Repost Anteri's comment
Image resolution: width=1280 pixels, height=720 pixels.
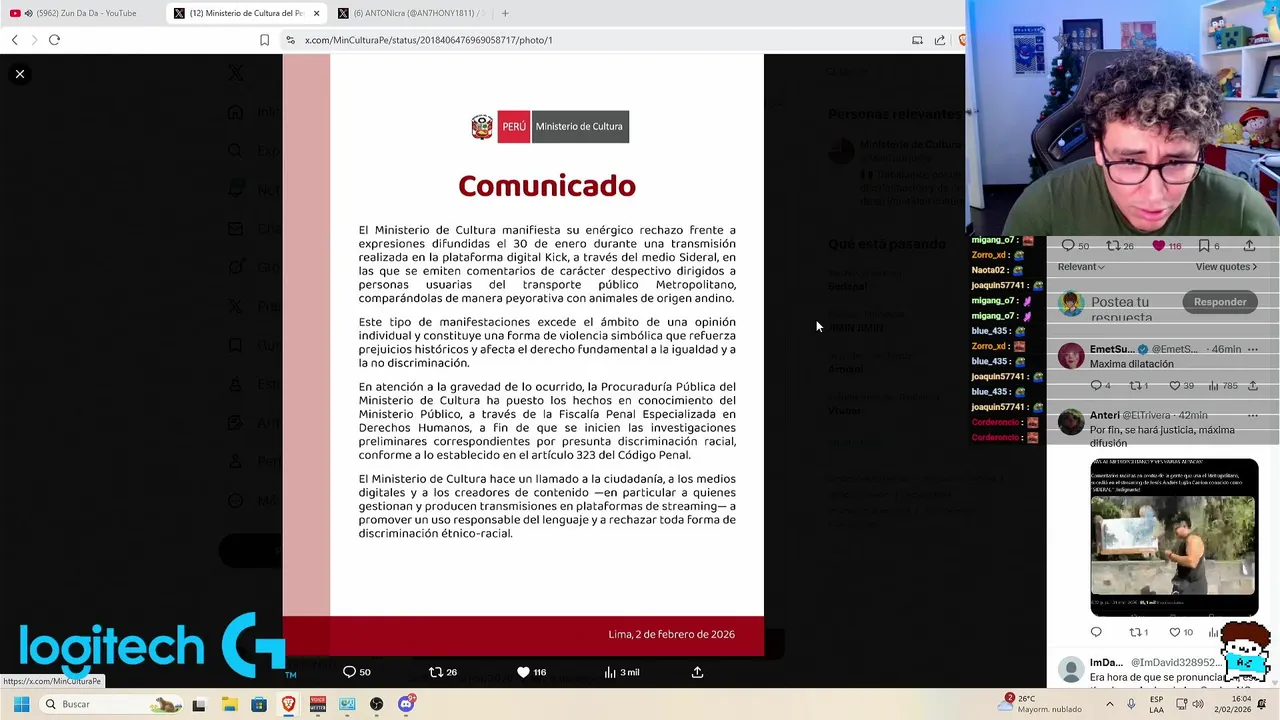tap(1139, 632)
